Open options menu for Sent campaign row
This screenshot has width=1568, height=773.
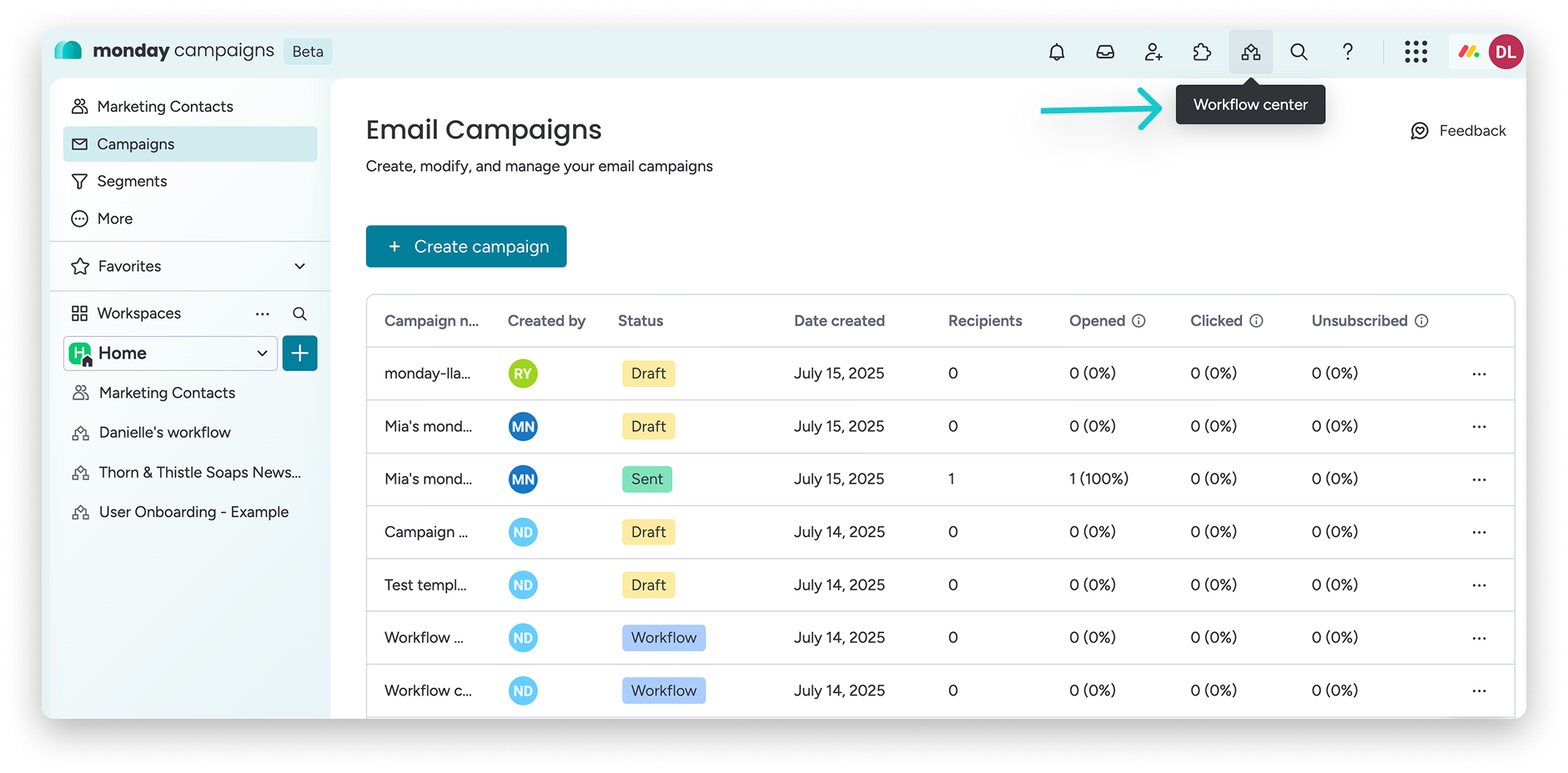(1479, 479)
